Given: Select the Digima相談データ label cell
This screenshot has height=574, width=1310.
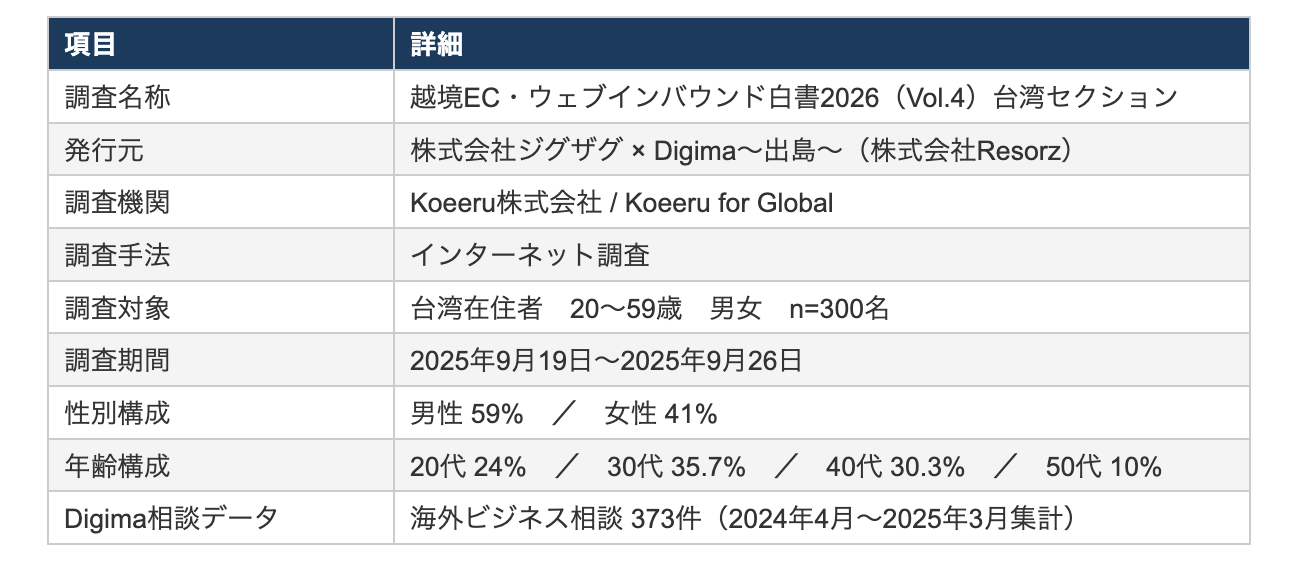Looking at the screenshot, I should pos(171,518).
